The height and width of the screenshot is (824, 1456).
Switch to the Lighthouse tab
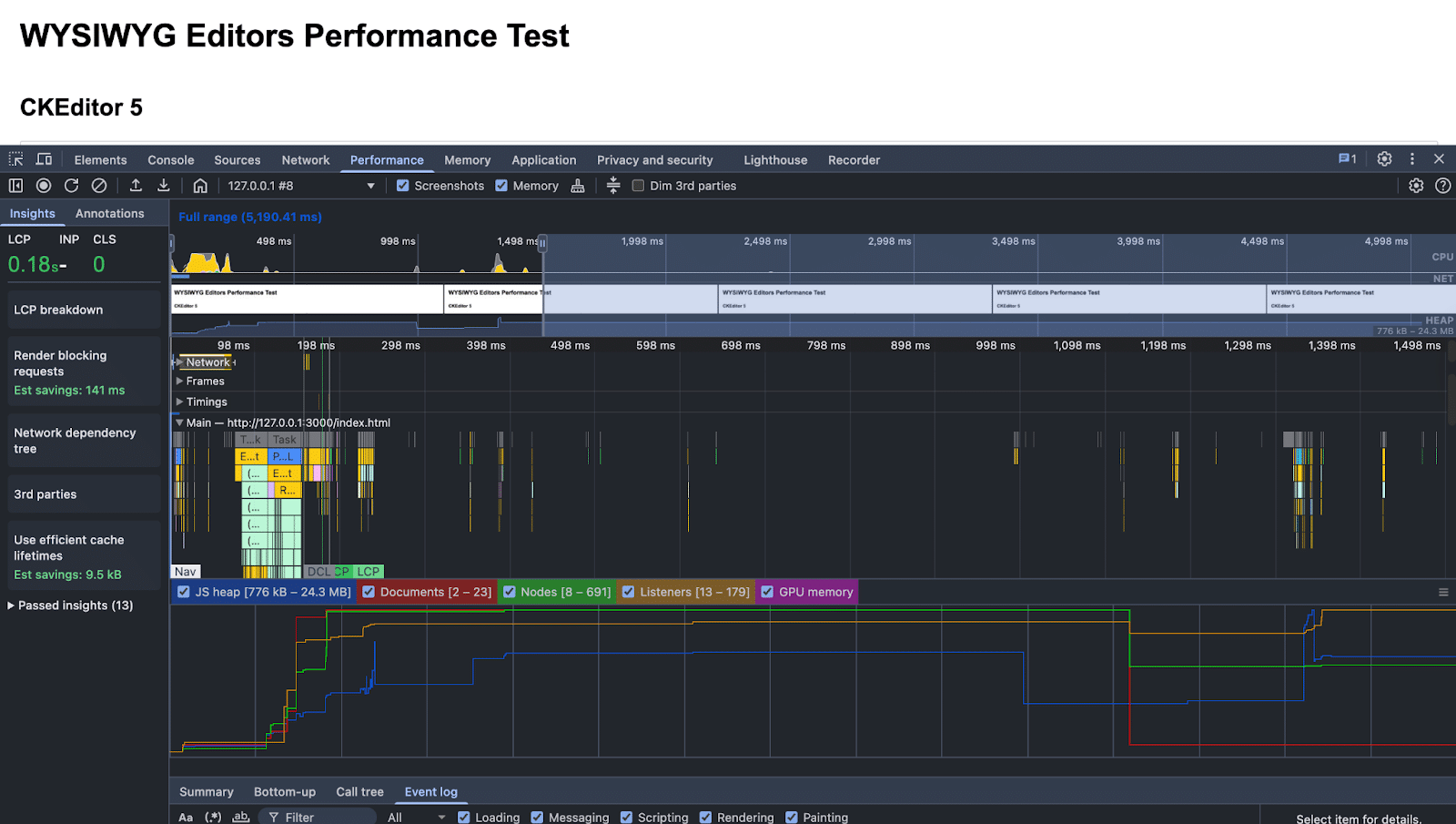pyautogui.click(x=774, y=160)
